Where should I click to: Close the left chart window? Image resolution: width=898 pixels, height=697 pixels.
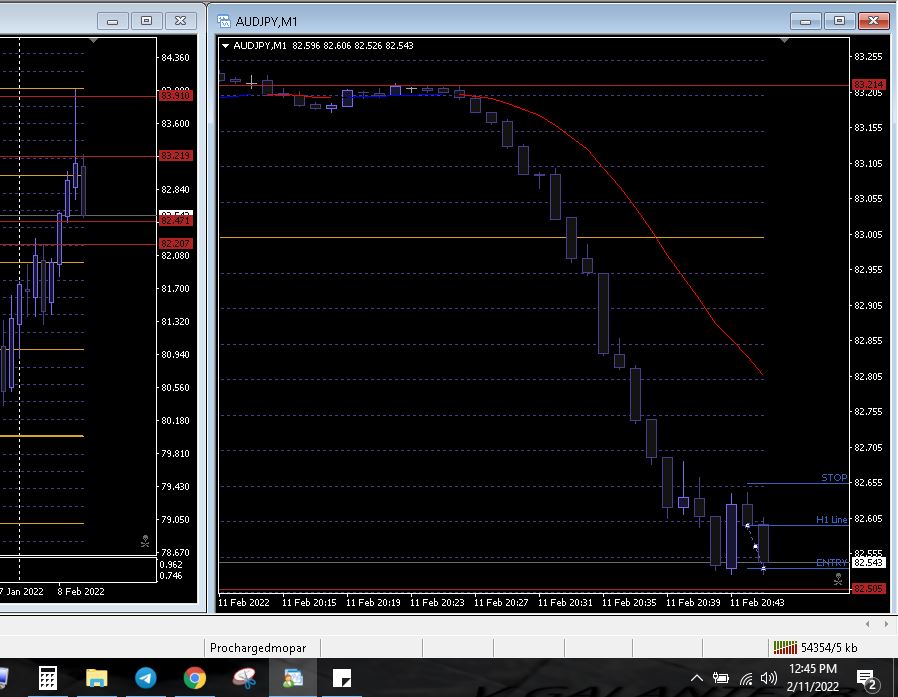click(x=180, y=21)
